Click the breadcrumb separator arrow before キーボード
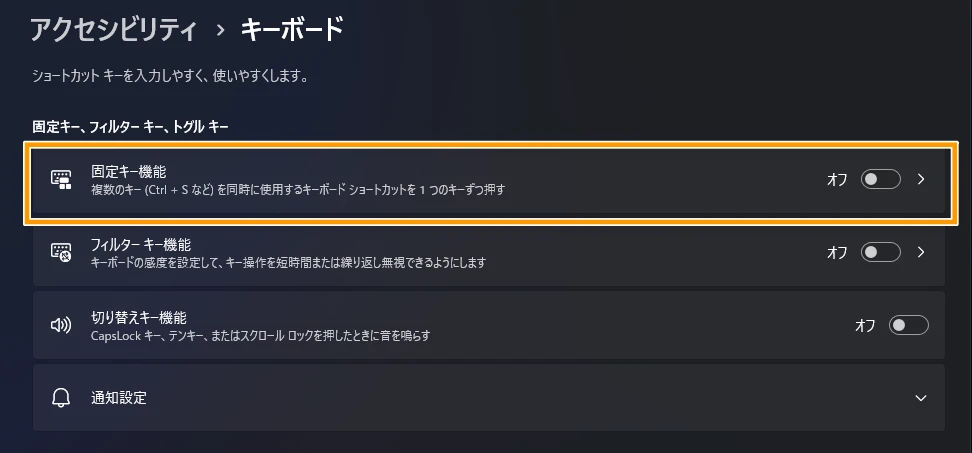972x453 pixels. click(219, 31)
